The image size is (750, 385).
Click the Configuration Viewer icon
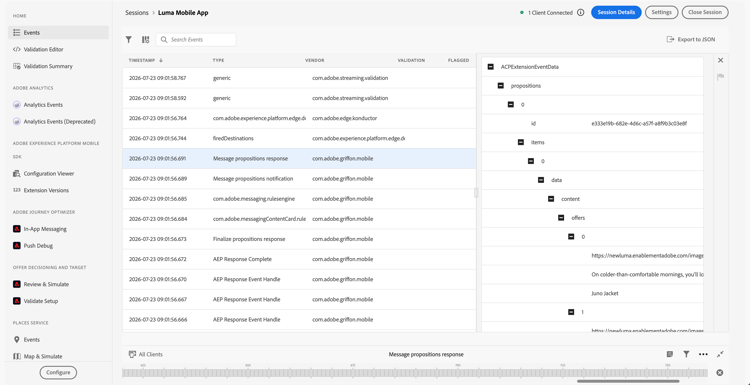[x=16, y=174]
